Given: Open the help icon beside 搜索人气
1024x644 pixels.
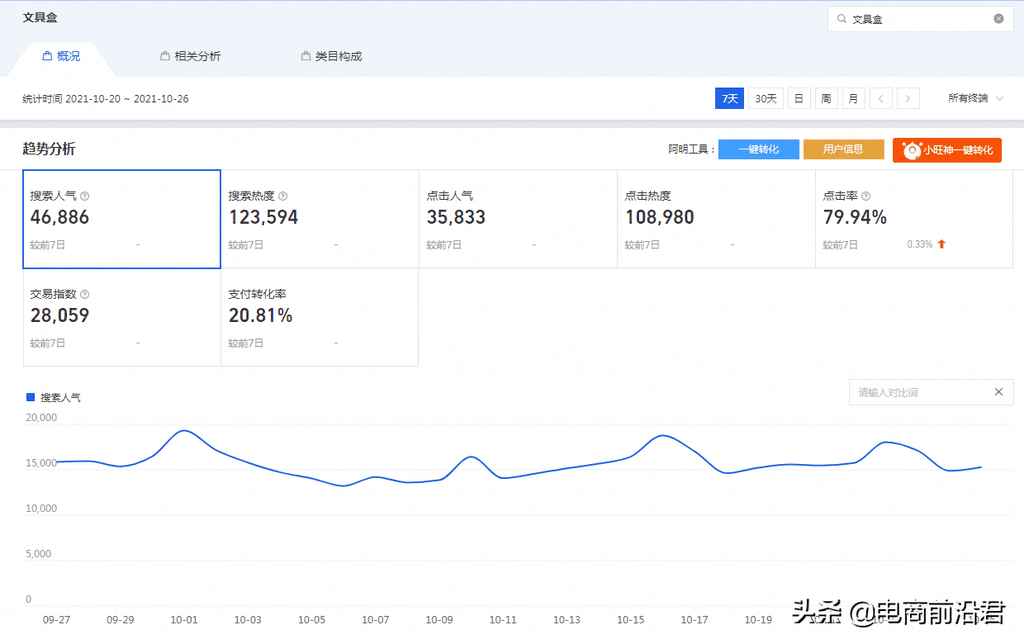Looking at the screenshot, I should pos(85,196).
